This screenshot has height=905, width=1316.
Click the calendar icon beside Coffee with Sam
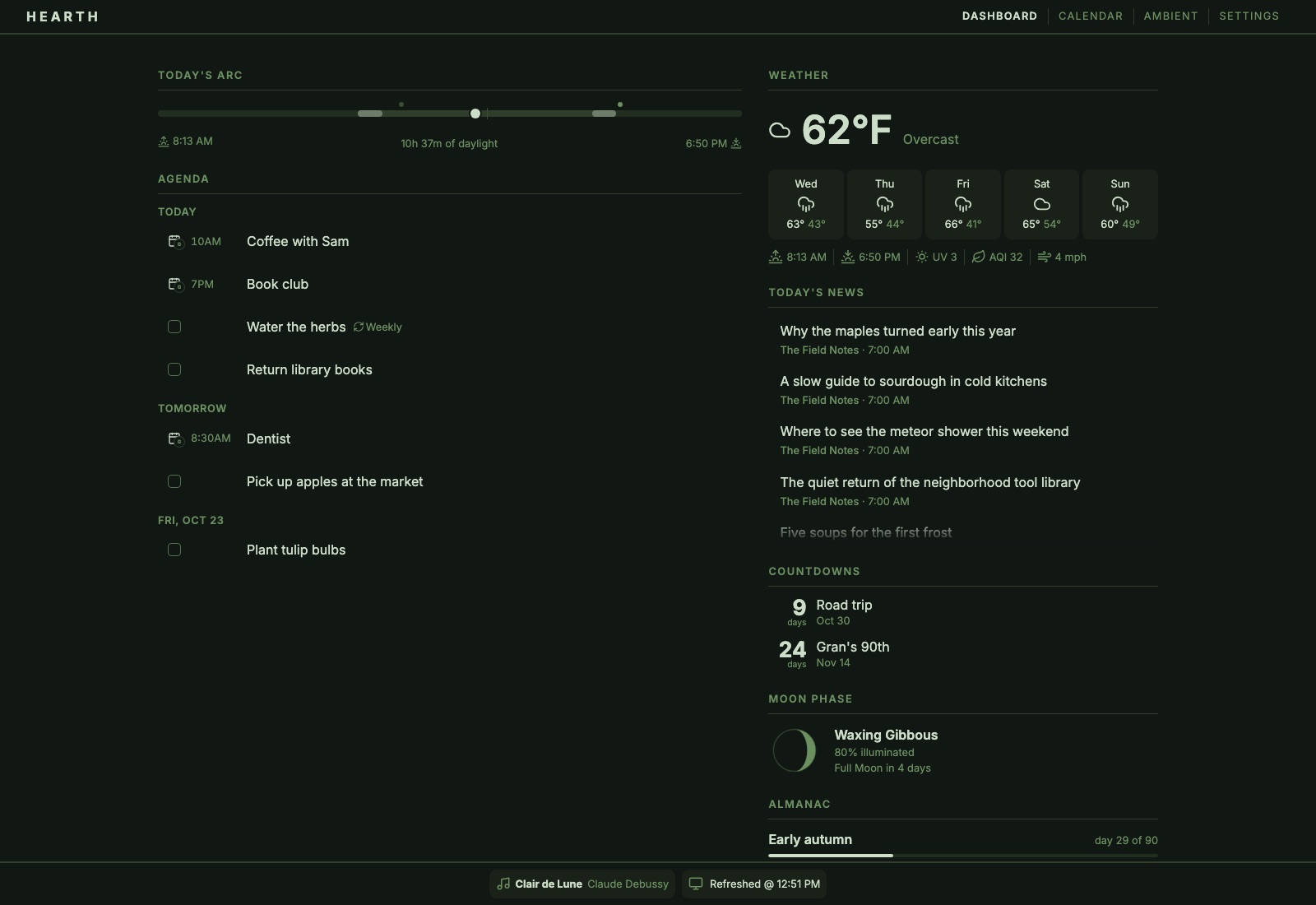pos(174,241)
